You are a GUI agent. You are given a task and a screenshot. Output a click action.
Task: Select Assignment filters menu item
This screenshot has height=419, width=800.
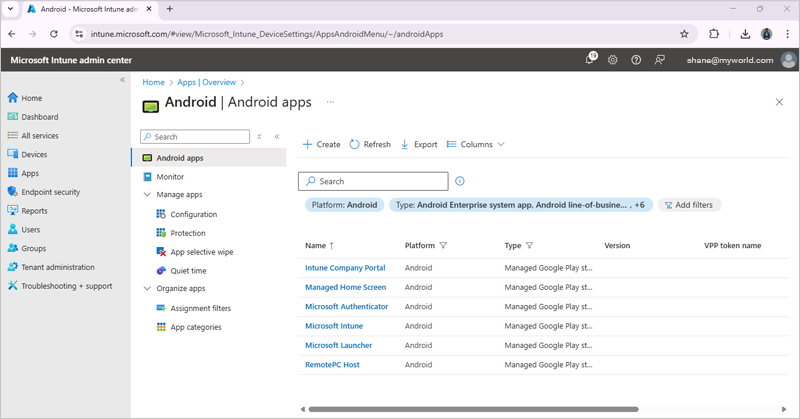(200, 308)
